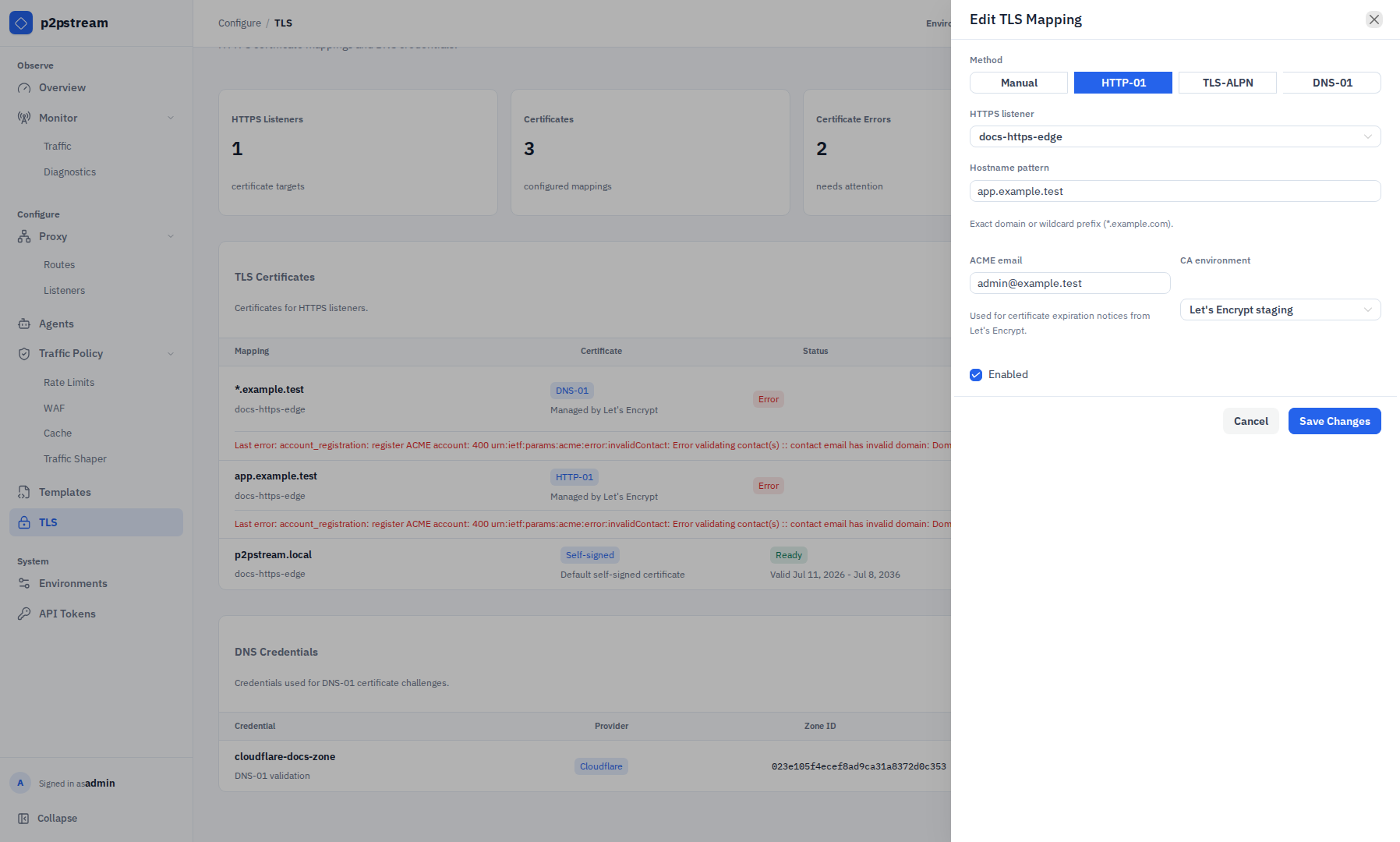Click the Traffic Policy shield icon
This screenshot has height=842, width=1400.
click(24, 353)
